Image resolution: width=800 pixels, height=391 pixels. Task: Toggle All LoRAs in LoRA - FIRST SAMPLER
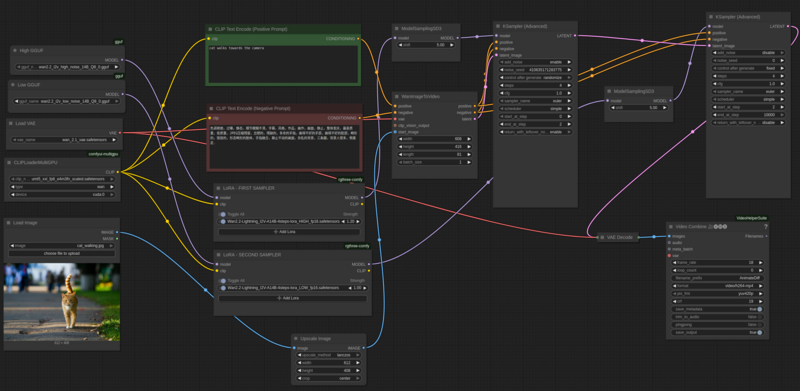pyautogui.click(x=222, y=214)
